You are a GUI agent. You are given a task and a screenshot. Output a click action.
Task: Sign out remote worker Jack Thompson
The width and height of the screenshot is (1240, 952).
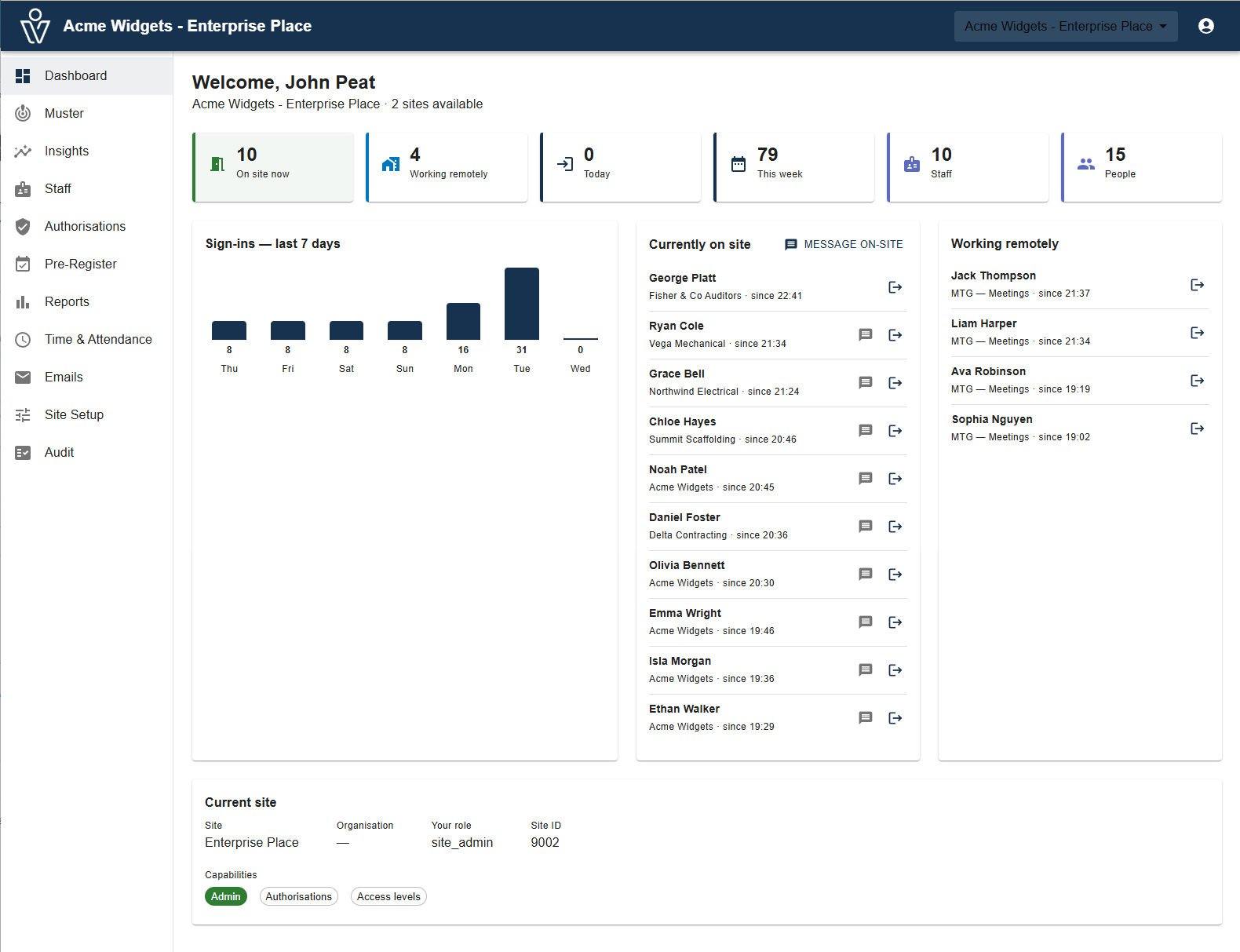click(1198, 285)
